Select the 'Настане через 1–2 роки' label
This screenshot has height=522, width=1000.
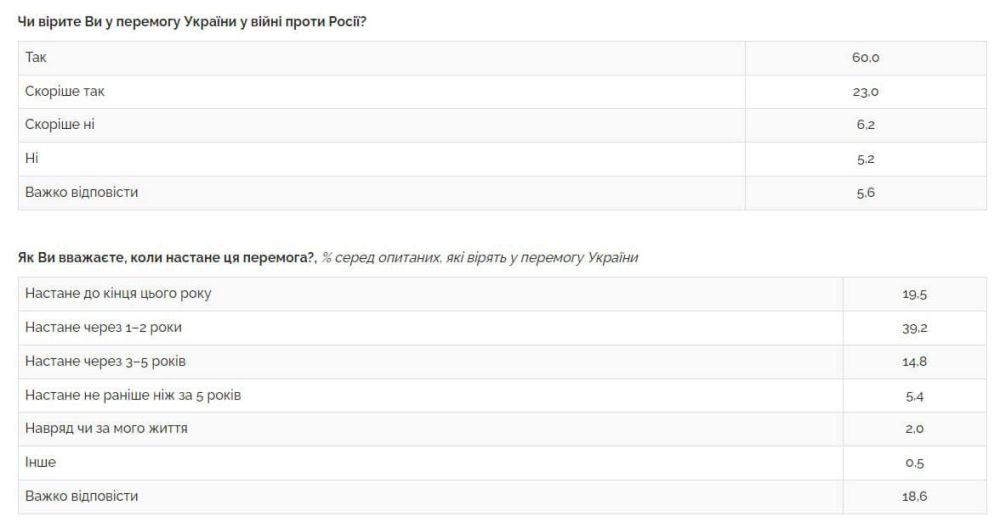103,328
